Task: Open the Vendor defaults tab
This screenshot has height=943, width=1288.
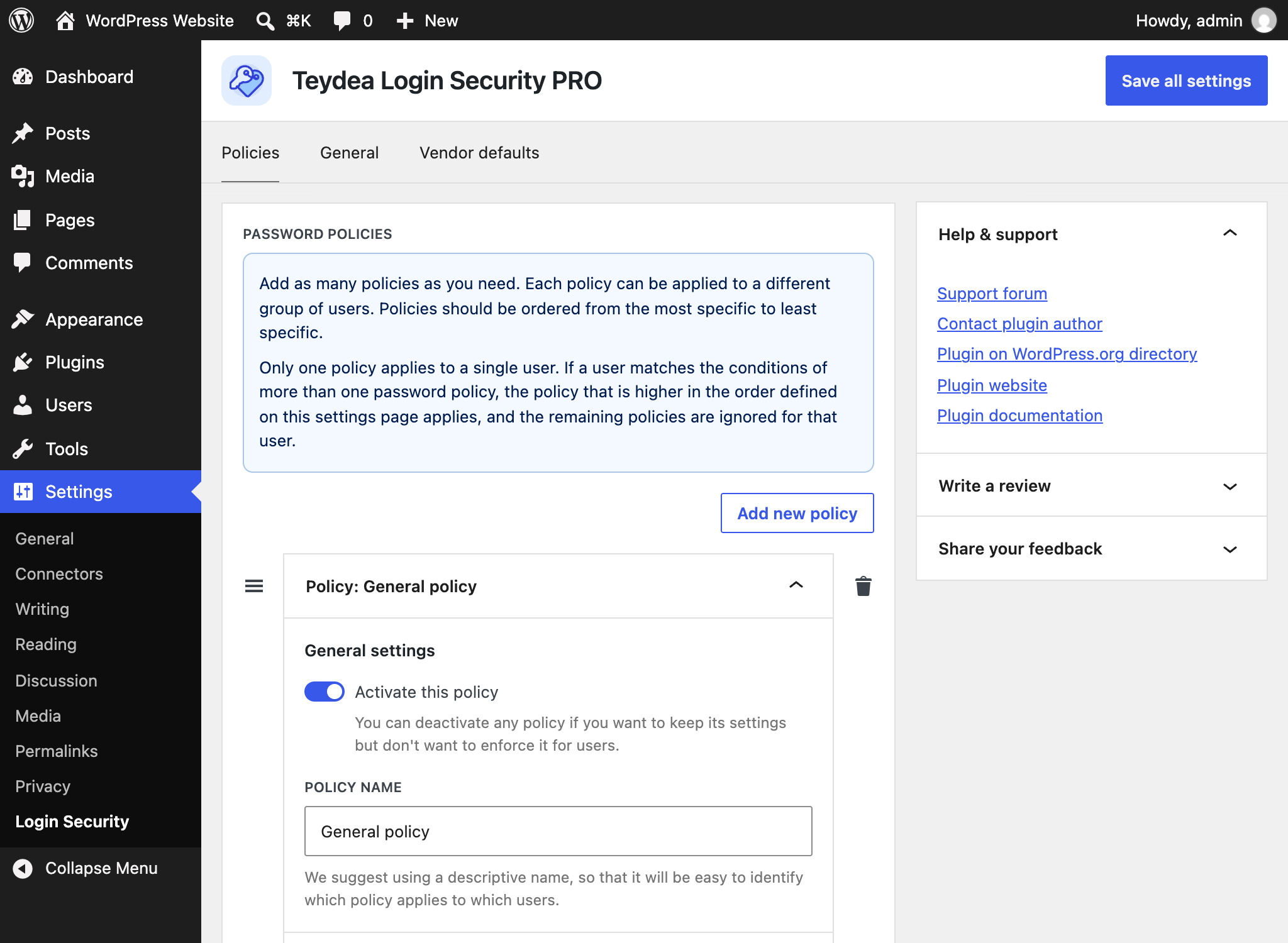Action: tap(479, 153)
